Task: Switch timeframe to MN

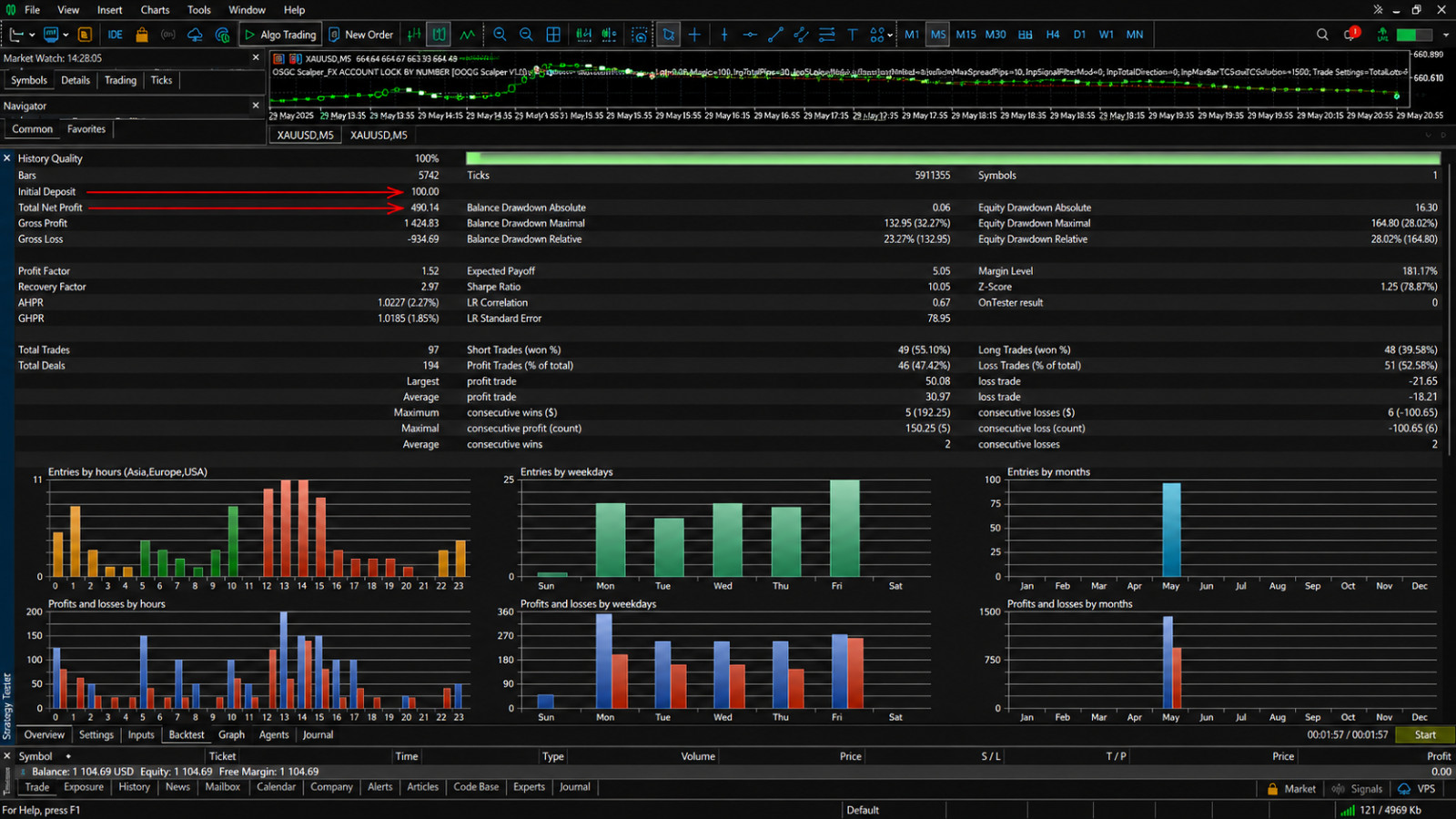Action: 1135,35
